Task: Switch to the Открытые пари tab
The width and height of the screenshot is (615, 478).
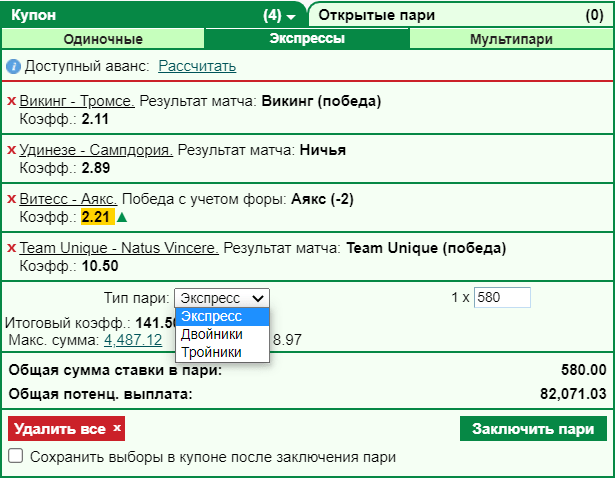Action: click(460, 15)
